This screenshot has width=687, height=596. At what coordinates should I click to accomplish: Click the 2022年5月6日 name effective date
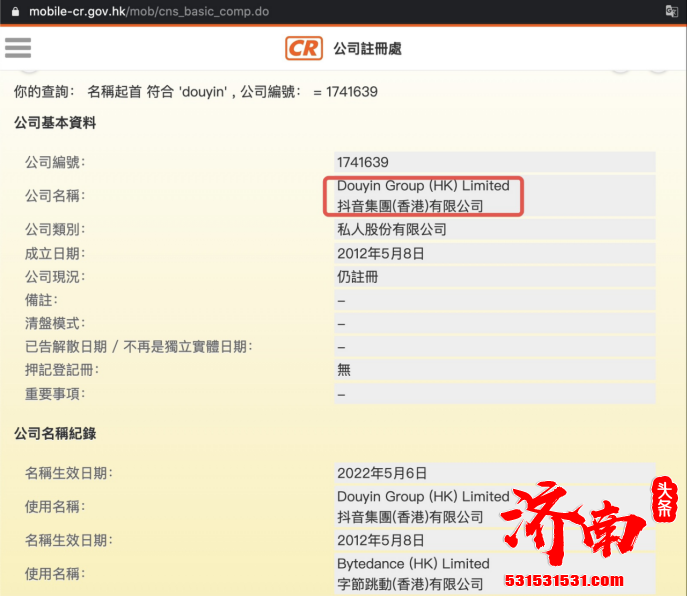(x=381, y=473)
